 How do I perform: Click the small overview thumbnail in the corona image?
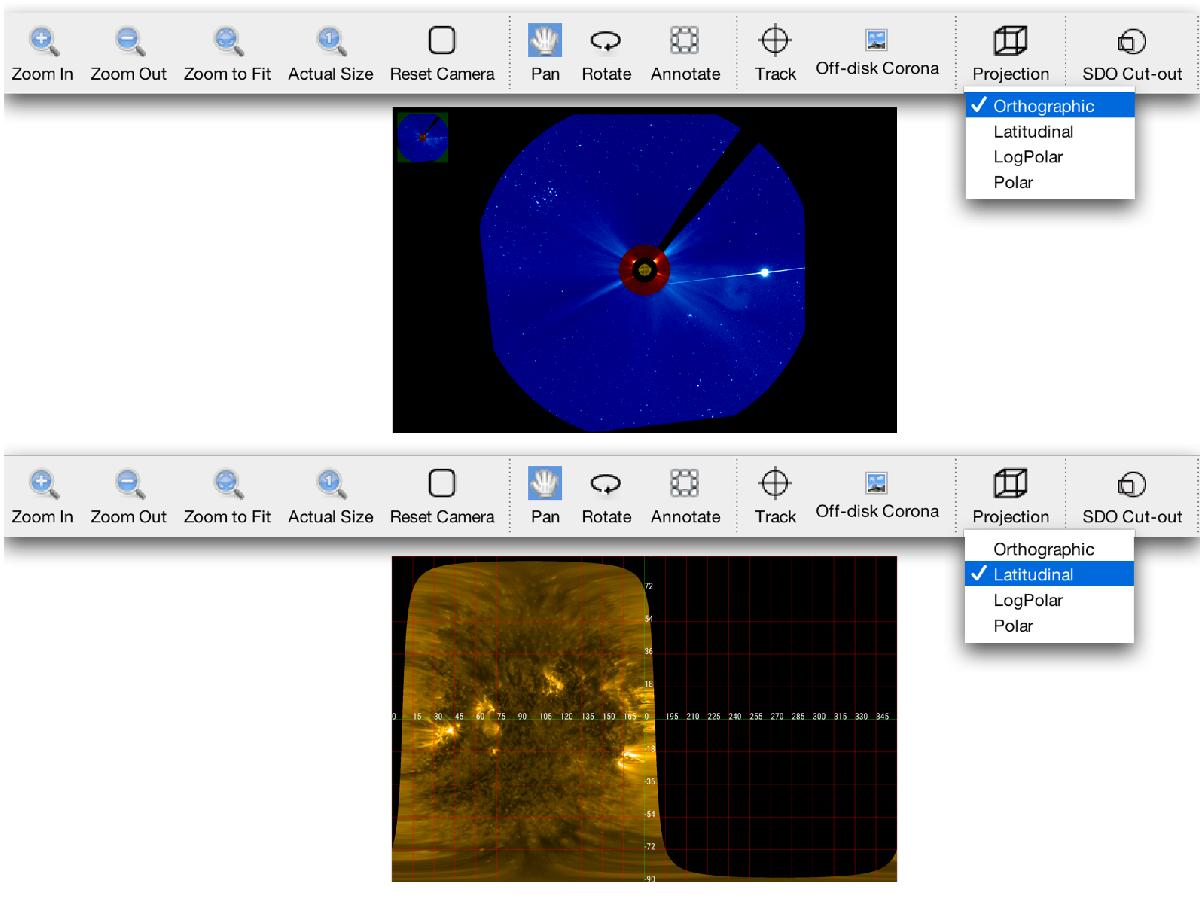pyautogui.click(x=422, y=137)
